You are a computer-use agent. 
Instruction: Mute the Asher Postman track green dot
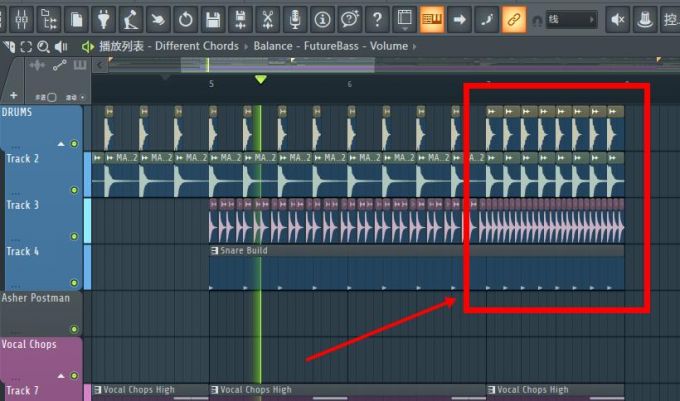point(74,329)
